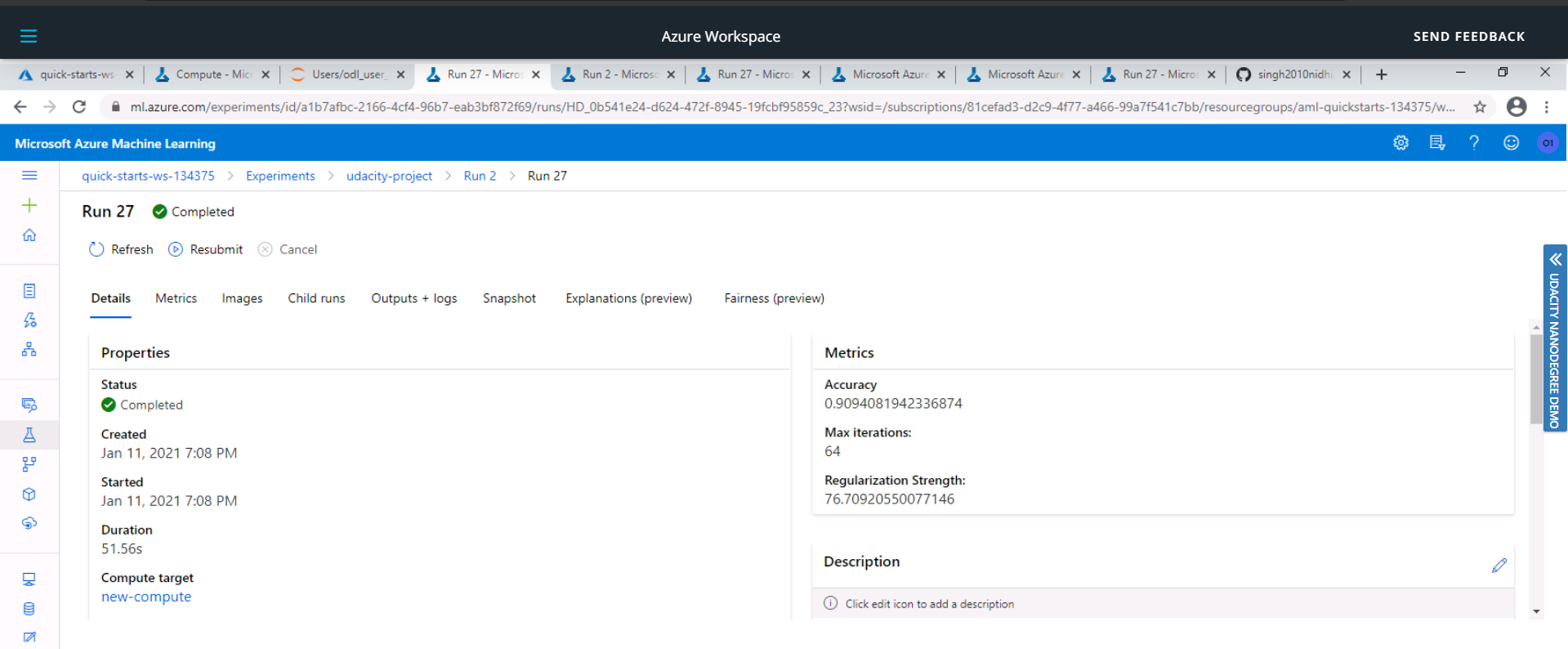1568x649 pixels.
Task: Reload the current page
Action: [x=79, y=106]
